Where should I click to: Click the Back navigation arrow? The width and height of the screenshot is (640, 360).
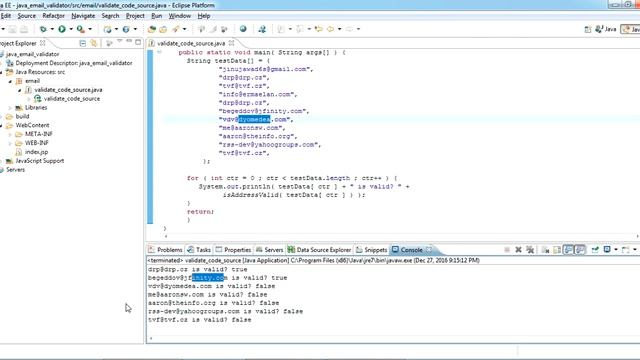pos(330,29)
